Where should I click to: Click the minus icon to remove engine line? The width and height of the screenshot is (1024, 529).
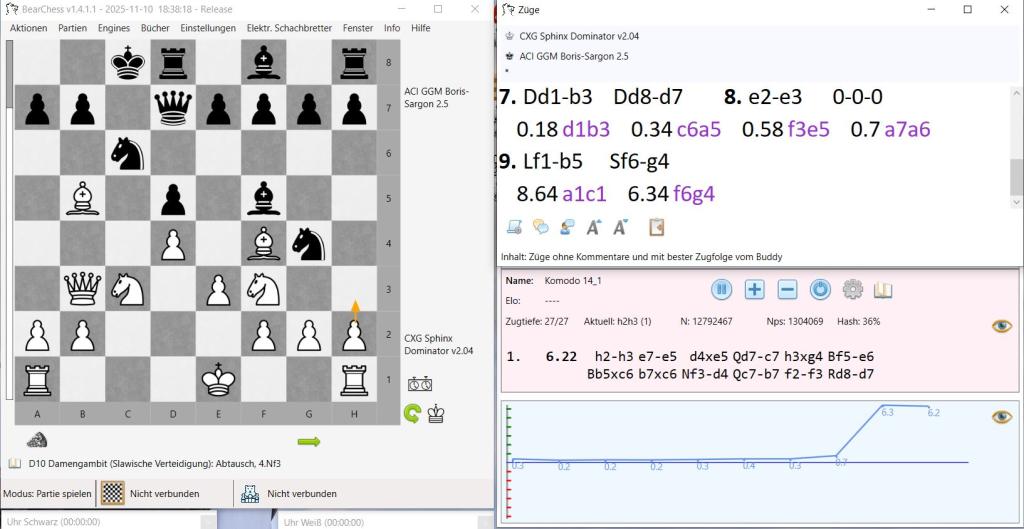(787, 290)
